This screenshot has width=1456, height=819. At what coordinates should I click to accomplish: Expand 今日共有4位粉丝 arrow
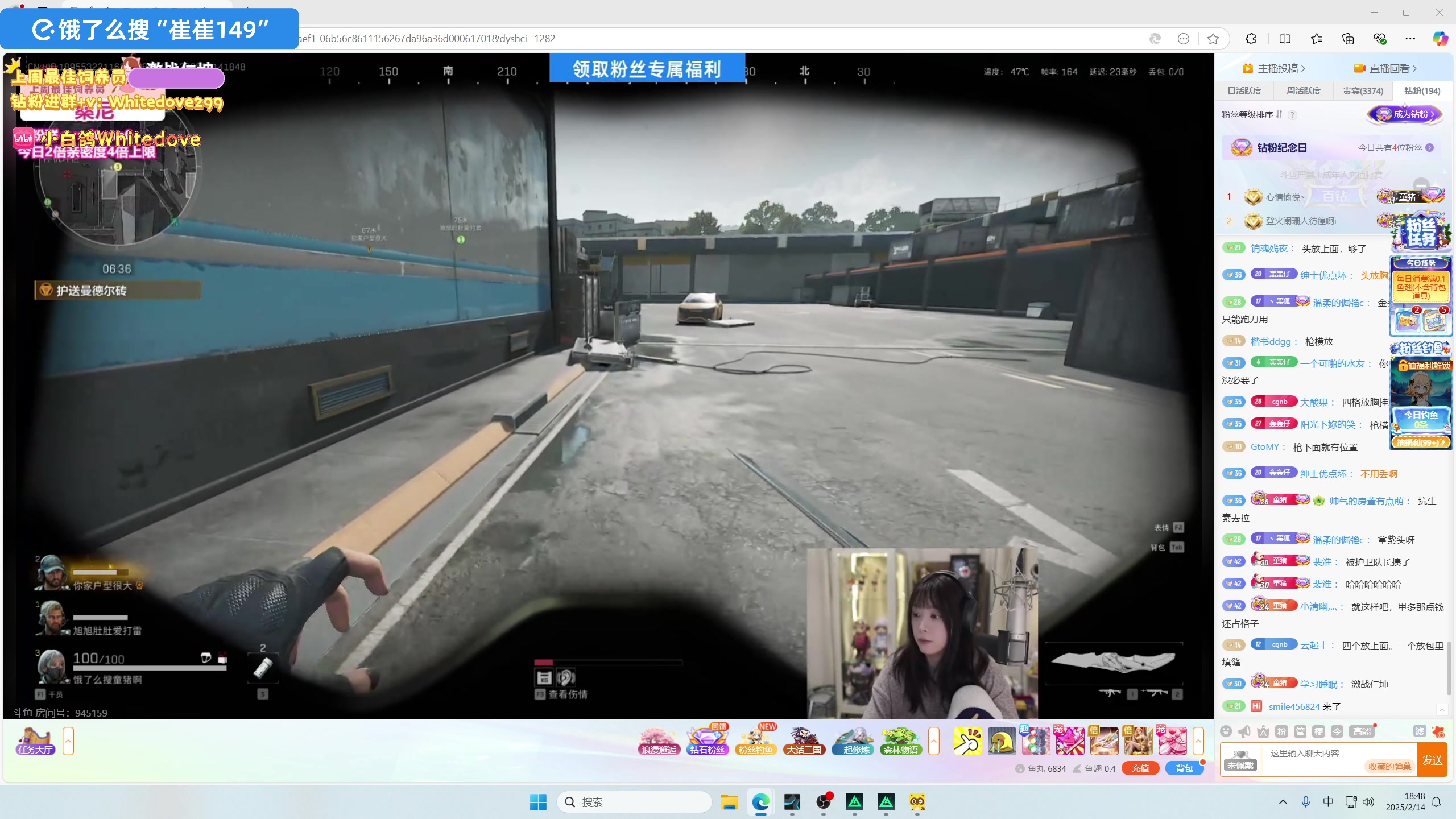[1430, 147]
